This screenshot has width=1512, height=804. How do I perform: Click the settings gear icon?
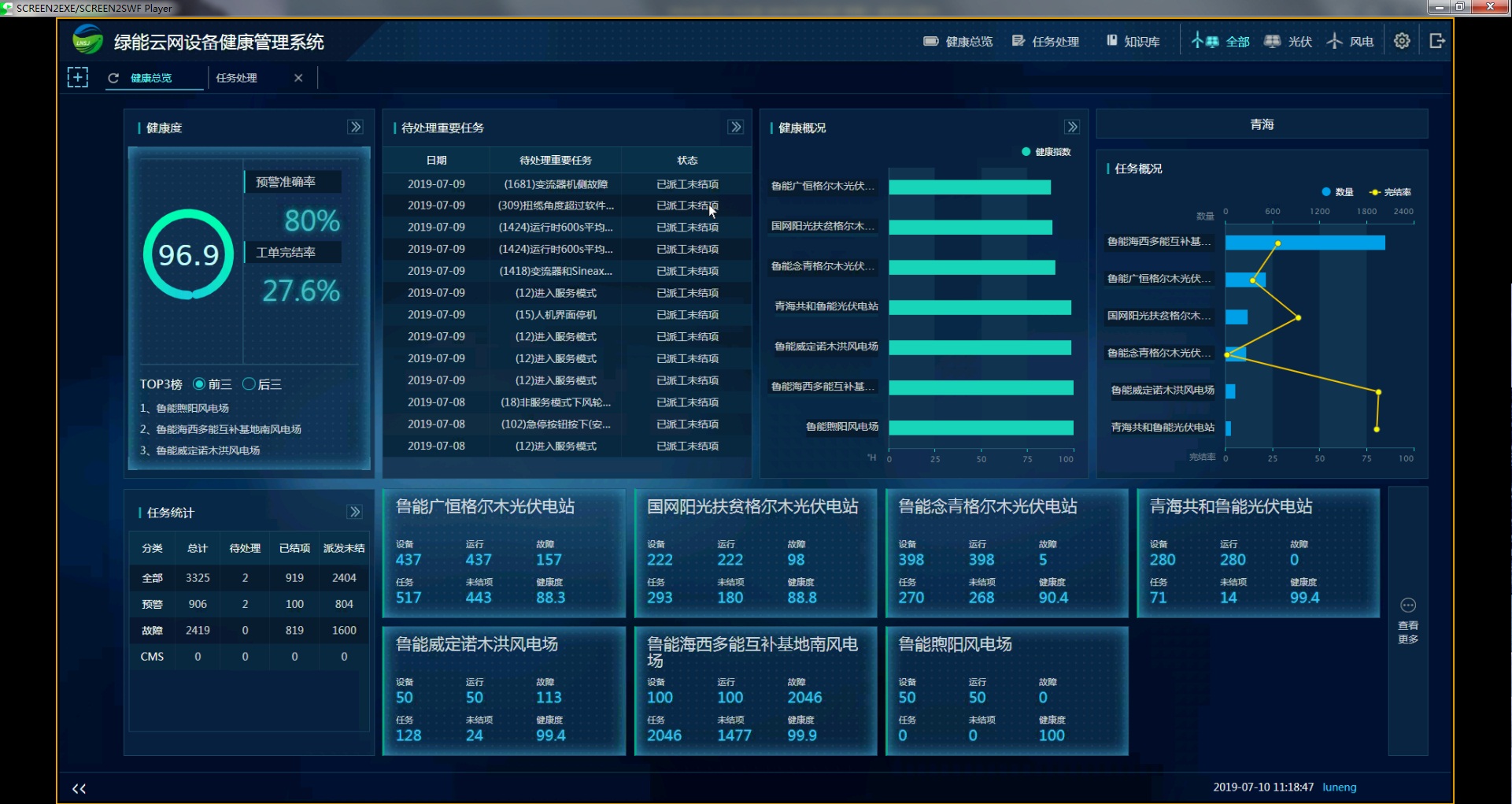[x=1402, y=41]
